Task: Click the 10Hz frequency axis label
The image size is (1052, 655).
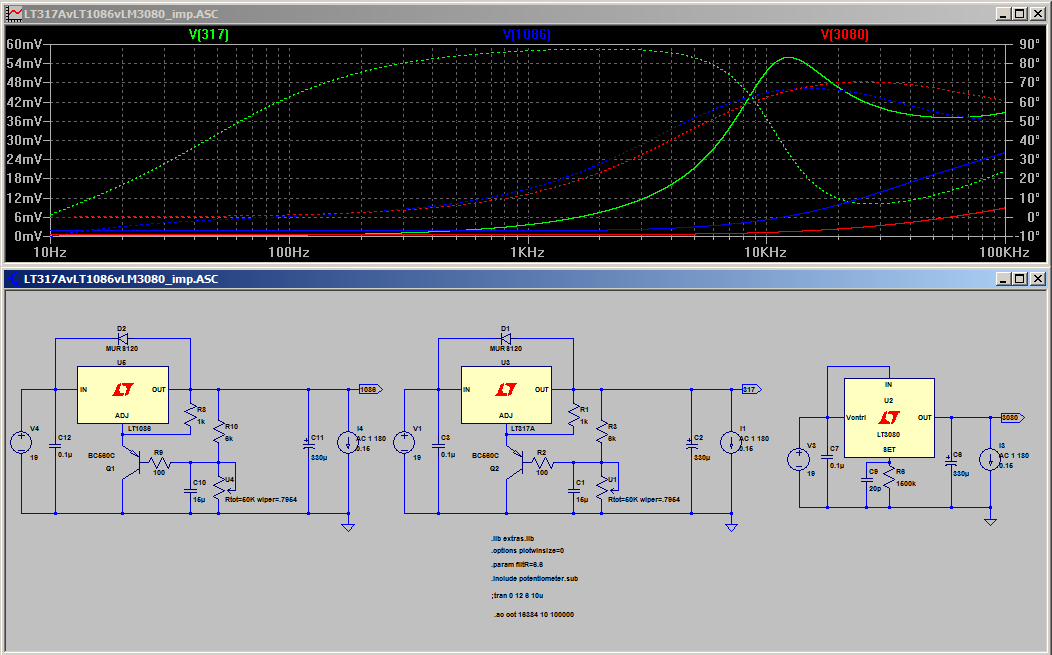Action: 50,252
